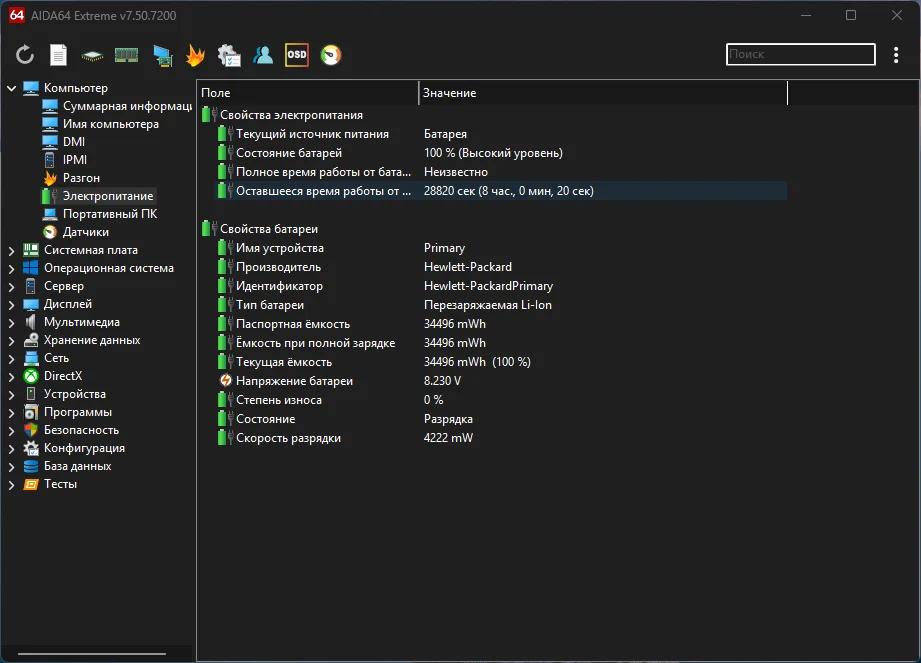Open the three-dot menu

(896, 55)
